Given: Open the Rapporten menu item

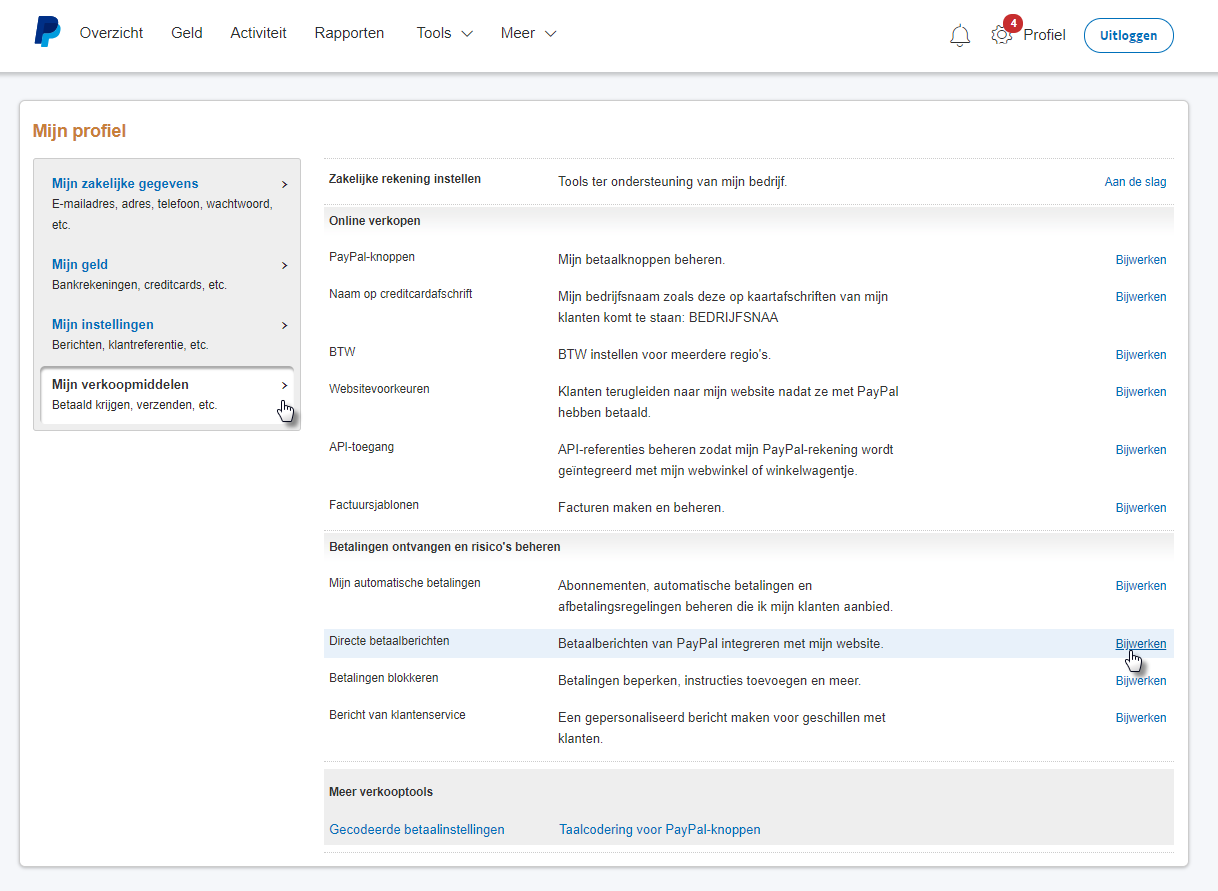Looking at the screenshot, I should [349, 33].
